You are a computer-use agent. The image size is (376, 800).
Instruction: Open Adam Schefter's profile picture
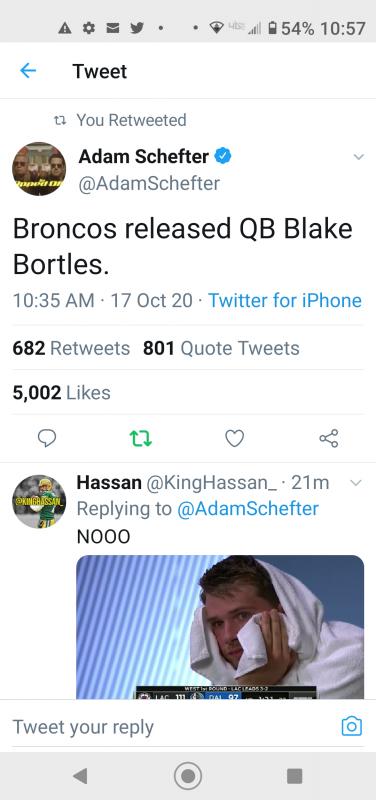point(39,169)
